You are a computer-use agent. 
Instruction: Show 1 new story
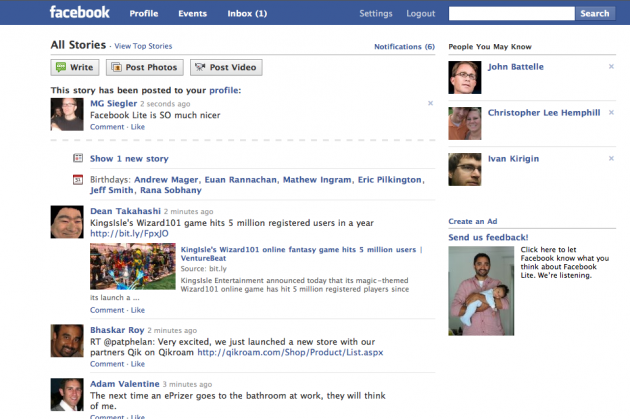coord(129,159)
